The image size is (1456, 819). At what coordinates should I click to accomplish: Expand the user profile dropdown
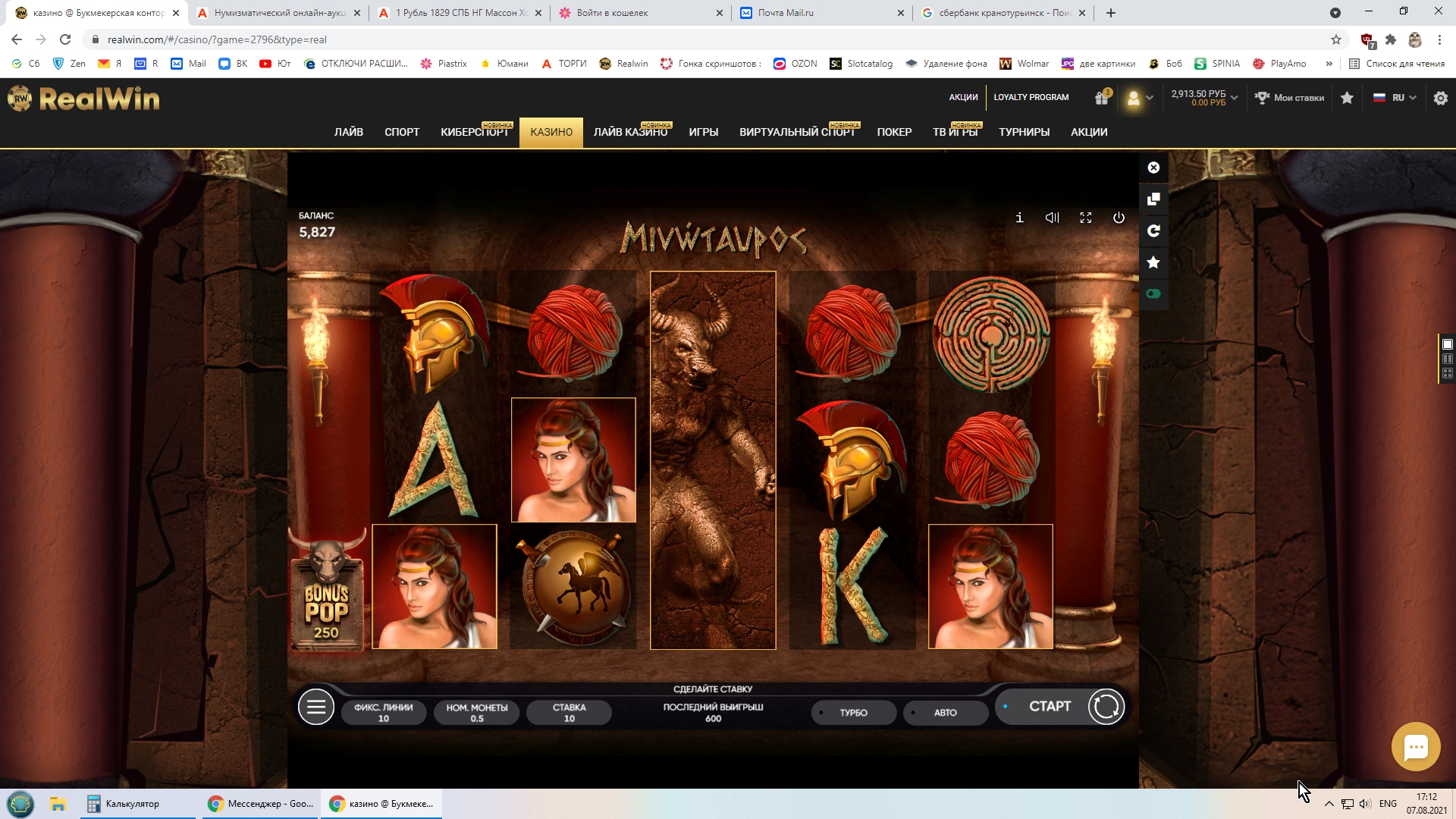(1140, 98)
